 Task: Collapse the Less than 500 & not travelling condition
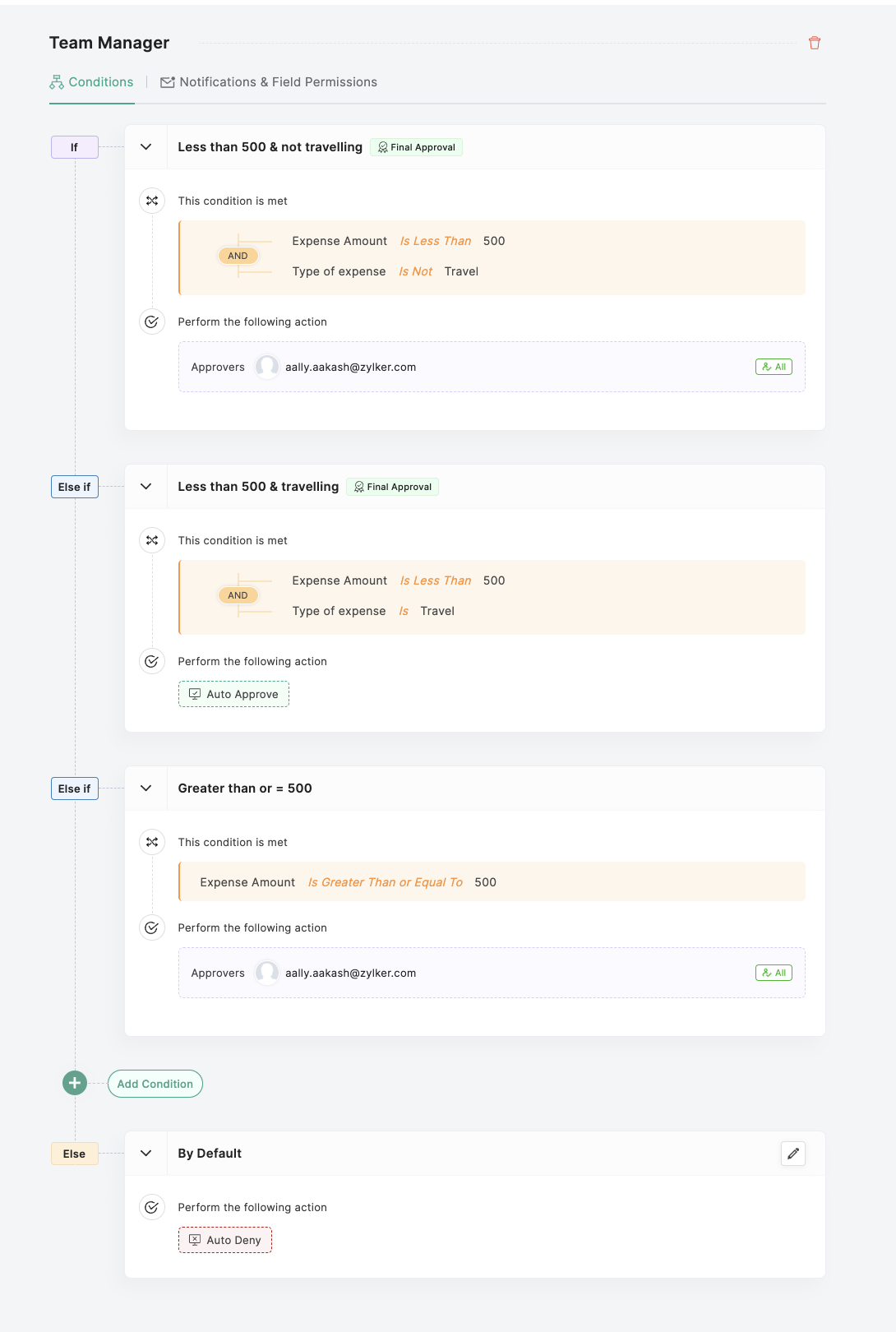tap(146, 147)
